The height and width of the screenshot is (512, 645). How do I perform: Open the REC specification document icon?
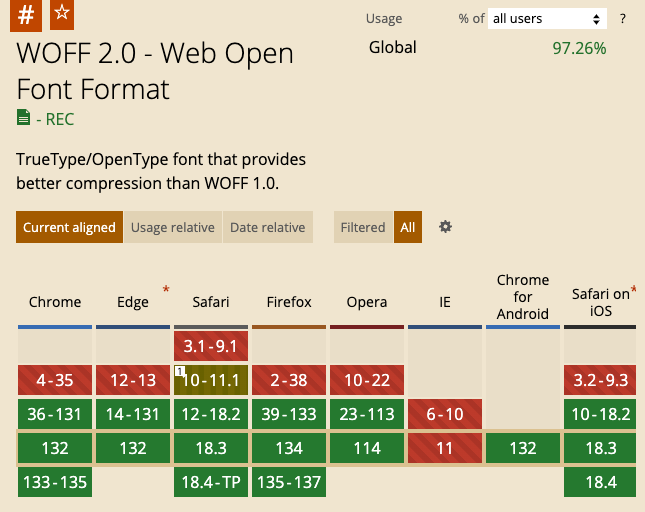pos(23,118)
